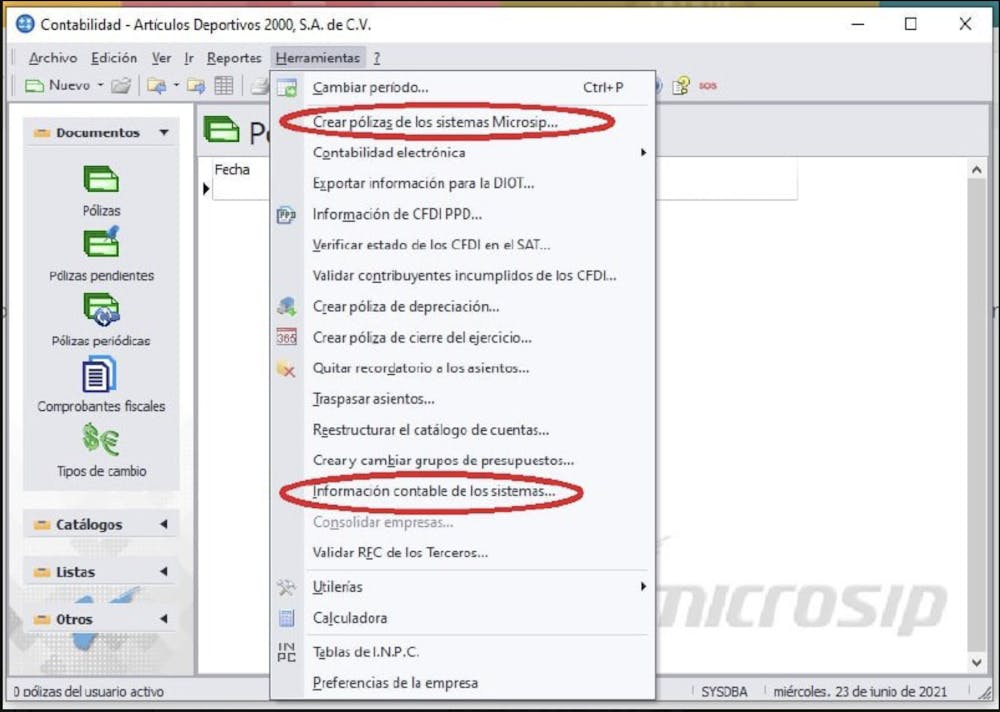Open Tipos de cambio in the sidebar

[101, 450]
